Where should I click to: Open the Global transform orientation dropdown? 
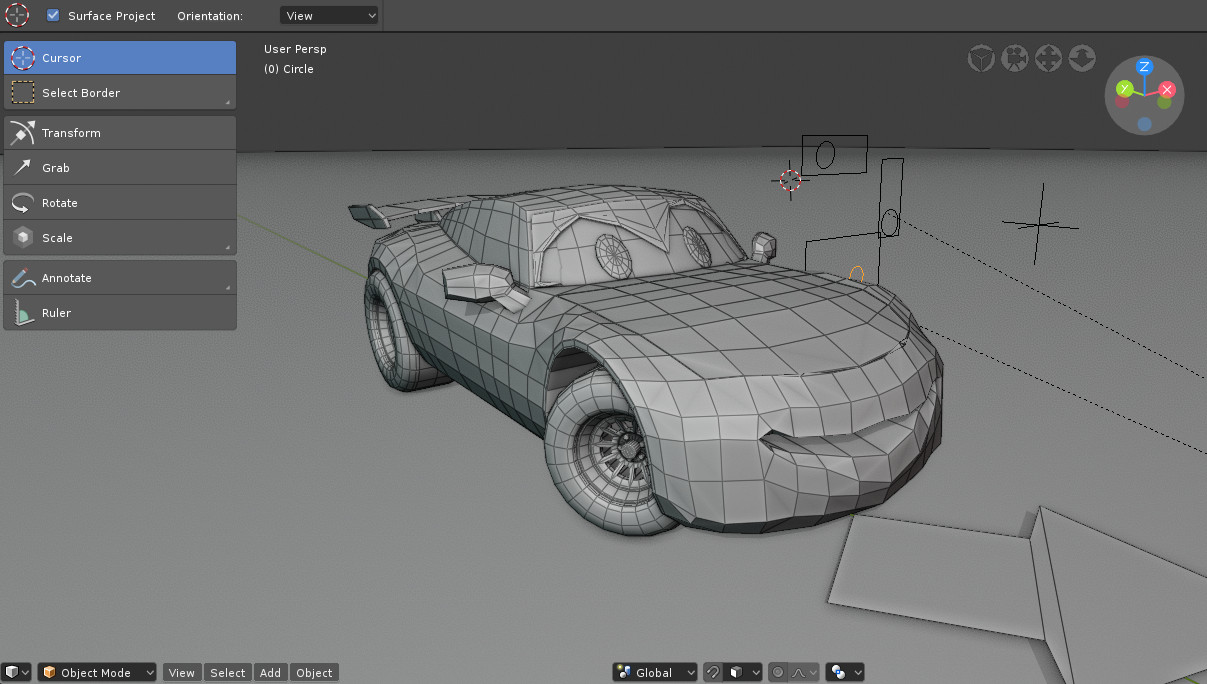(x=655, y=672)
